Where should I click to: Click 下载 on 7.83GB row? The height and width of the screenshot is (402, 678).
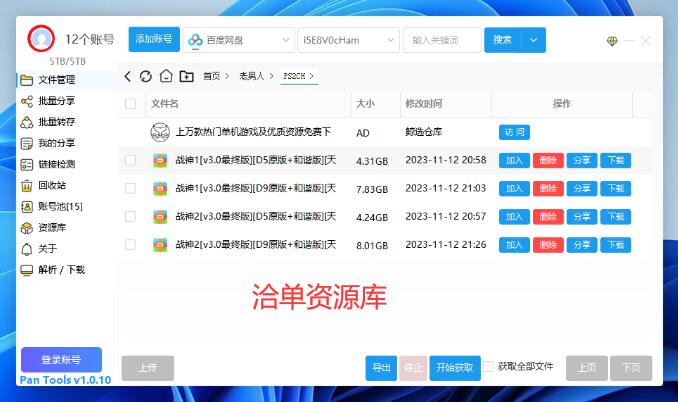point(616,188)
